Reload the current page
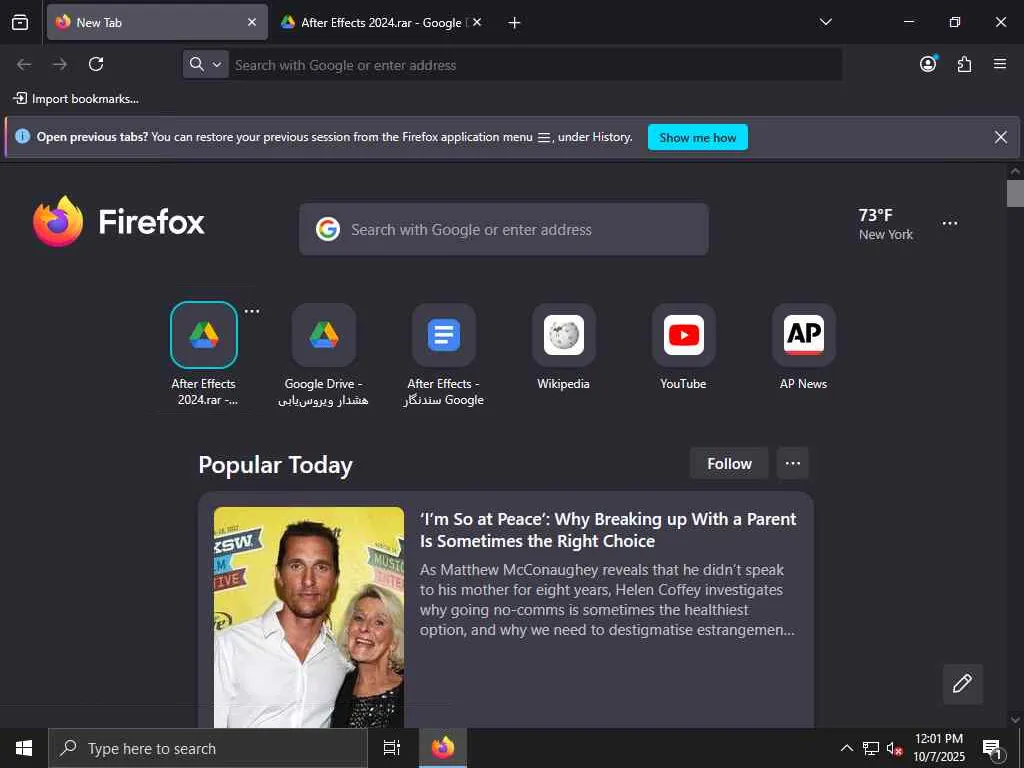The image size is (1024, 768). coord(96,64)
